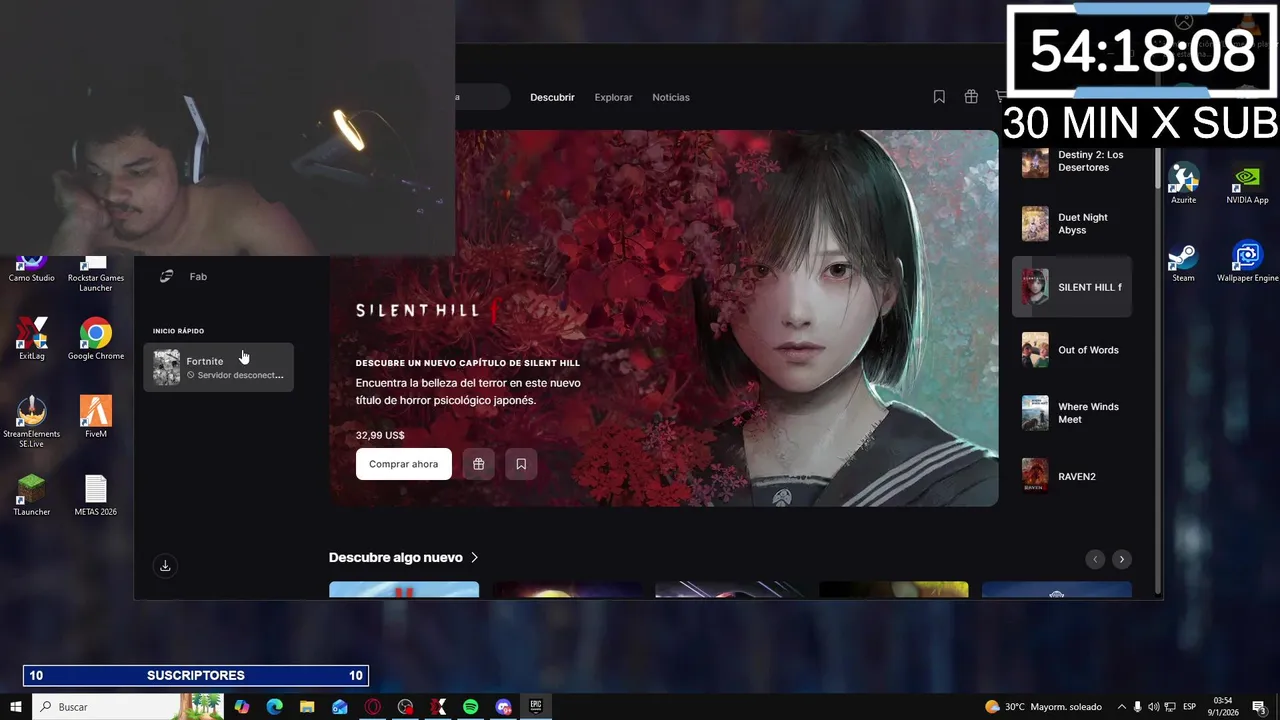Open Outlook mail from the taskbar
The width and height of the screenshot is (1280, 720).
coord(340,707)
